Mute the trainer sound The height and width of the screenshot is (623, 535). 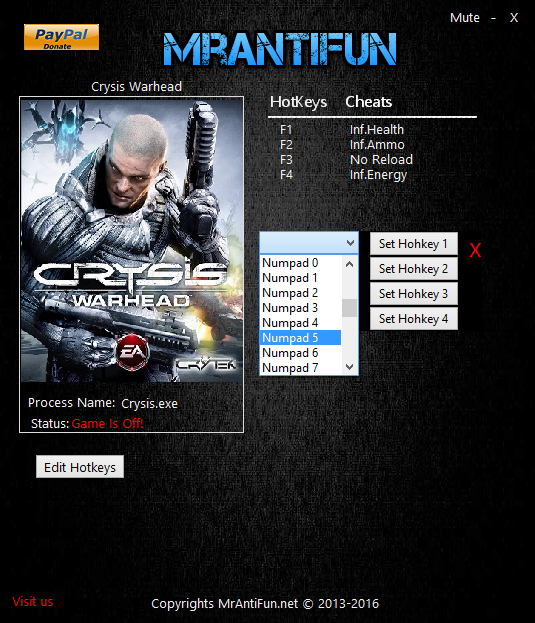click(x=464, y=18)
